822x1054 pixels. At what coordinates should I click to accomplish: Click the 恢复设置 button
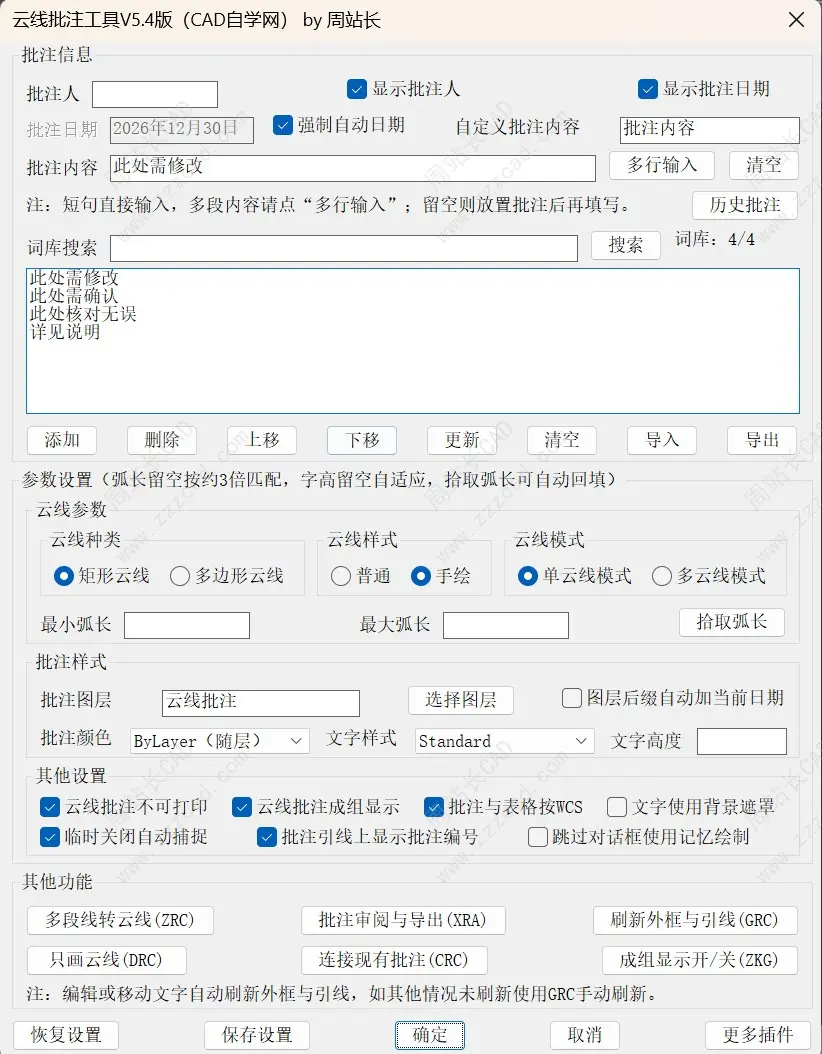[66, 1035]
